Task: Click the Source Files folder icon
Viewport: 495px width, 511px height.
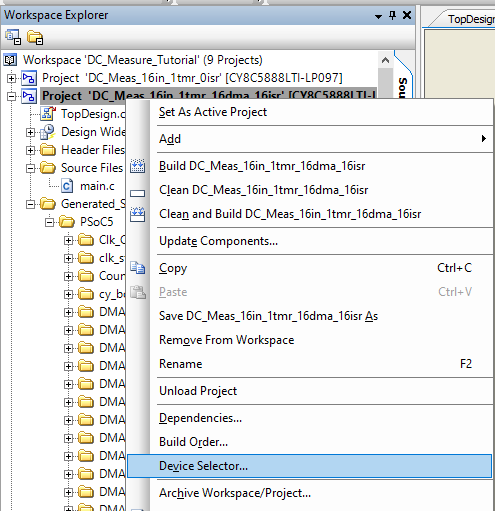Action: (48, 168)
